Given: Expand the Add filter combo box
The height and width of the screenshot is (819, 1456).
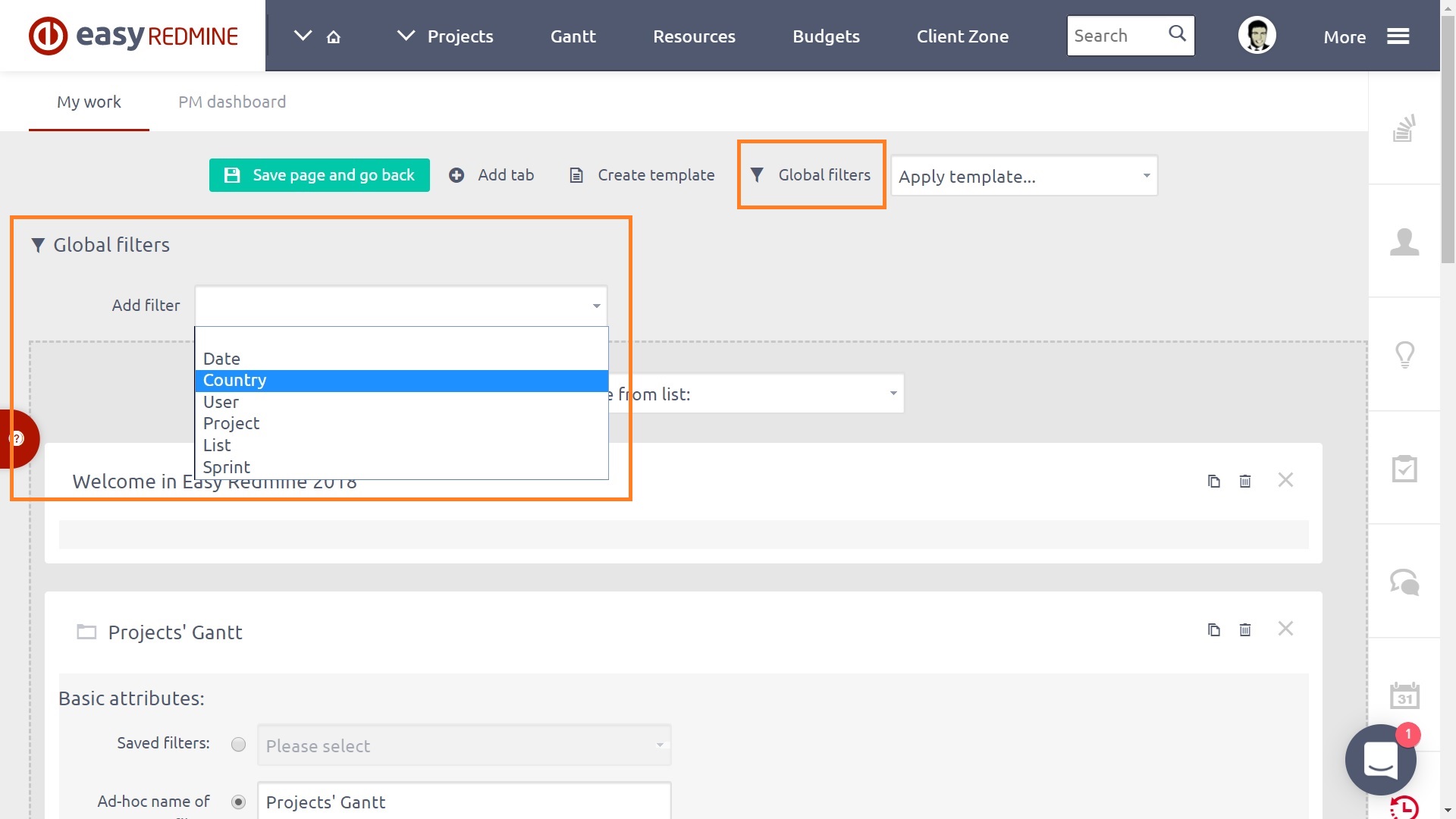Looking at the screenshot, I should point(401,305).
